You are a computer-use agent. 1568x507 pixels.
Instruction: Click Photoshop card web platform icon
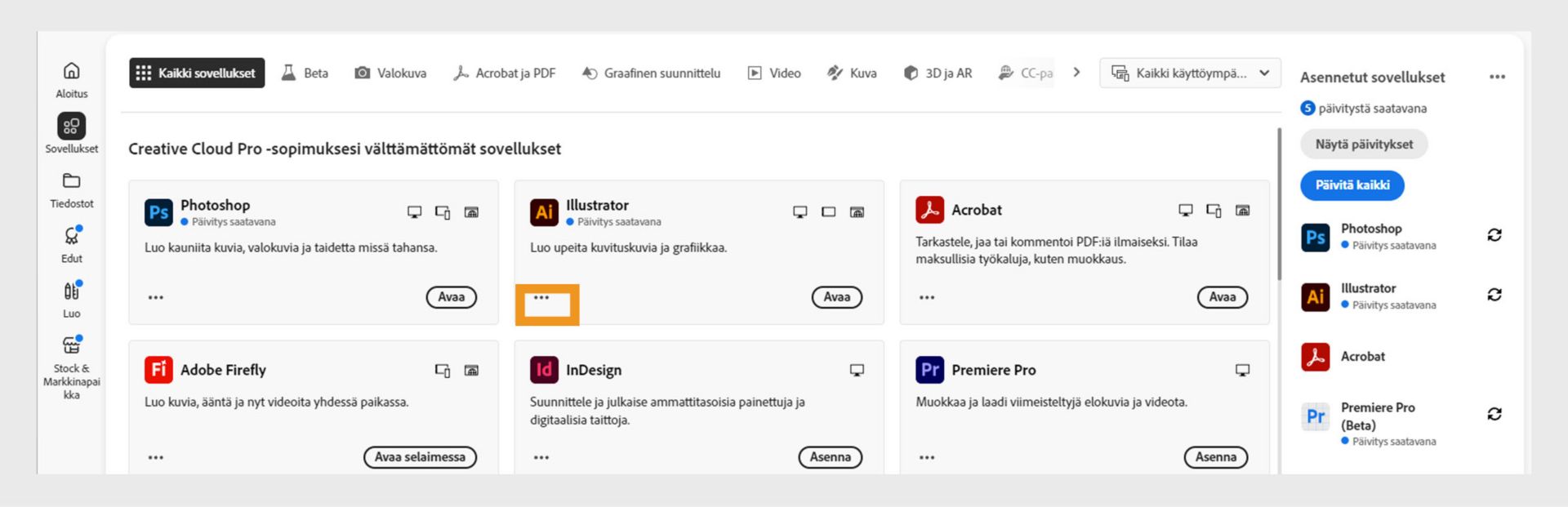471,212
